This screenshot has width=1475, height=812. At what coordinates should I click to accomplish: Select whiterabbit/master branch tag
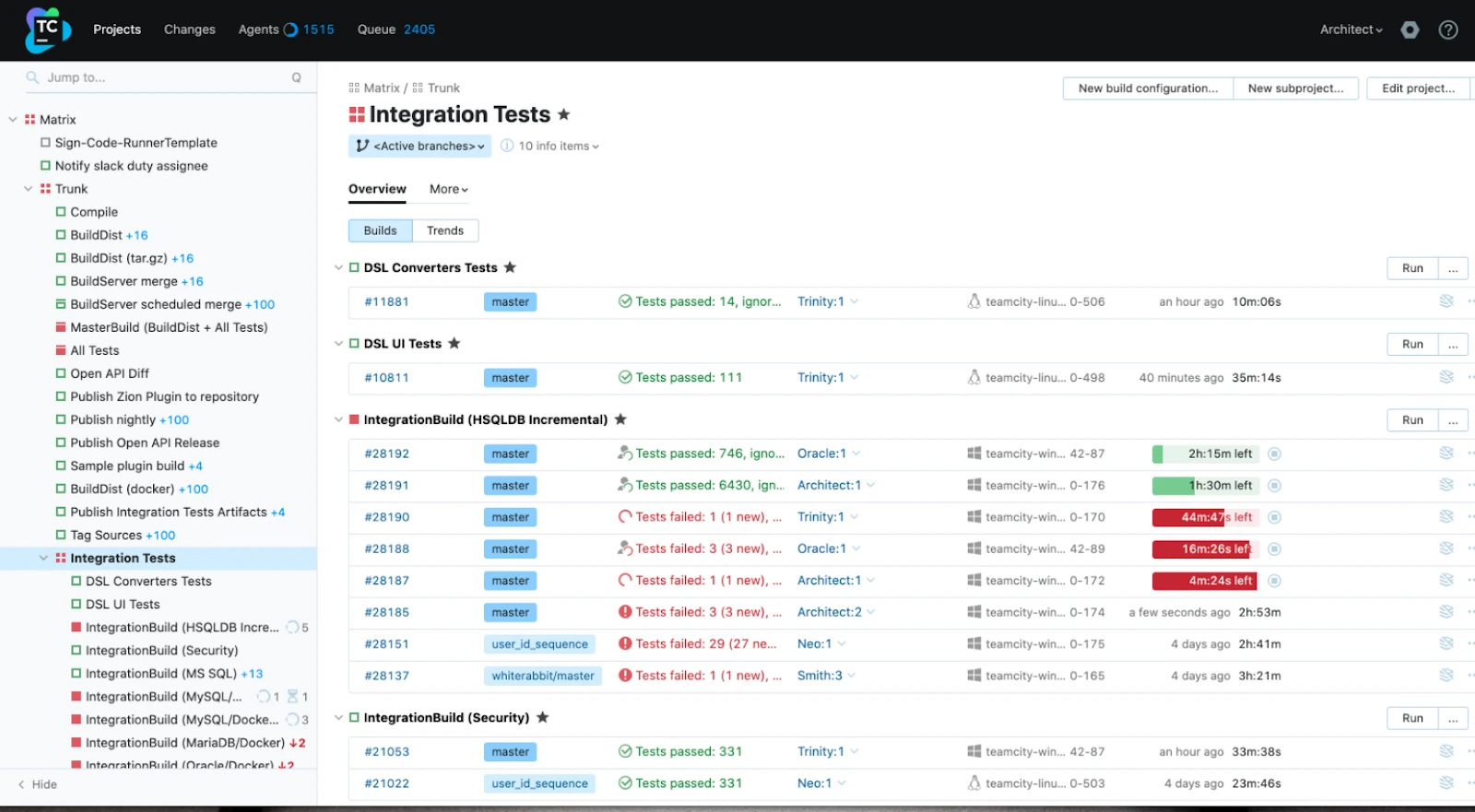[543, 676]
